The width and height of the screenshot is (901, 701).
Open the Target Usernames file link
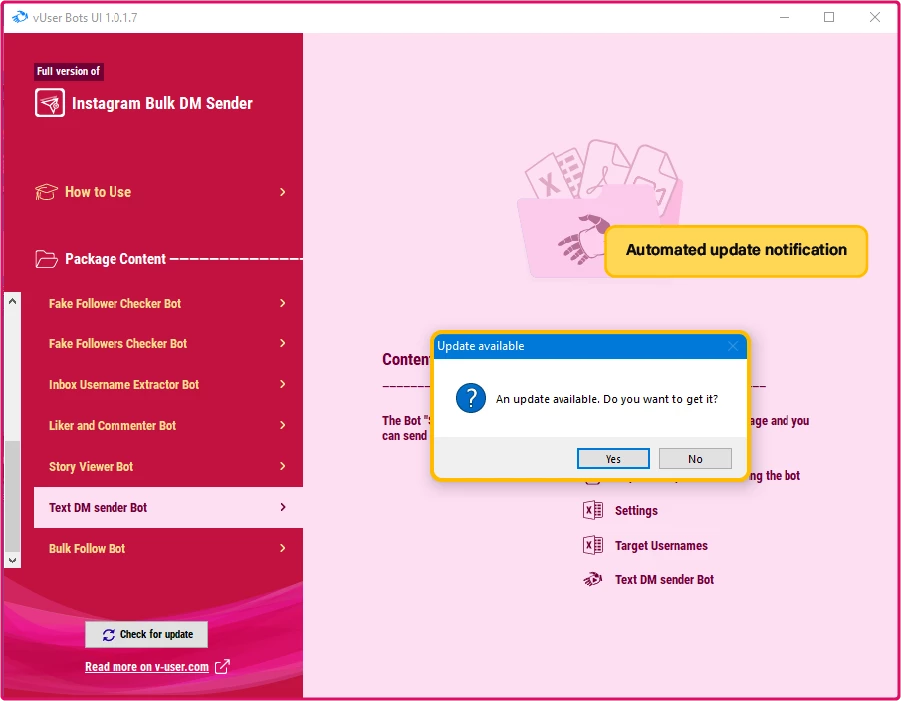pyautogui.click(x=661, y=545)
